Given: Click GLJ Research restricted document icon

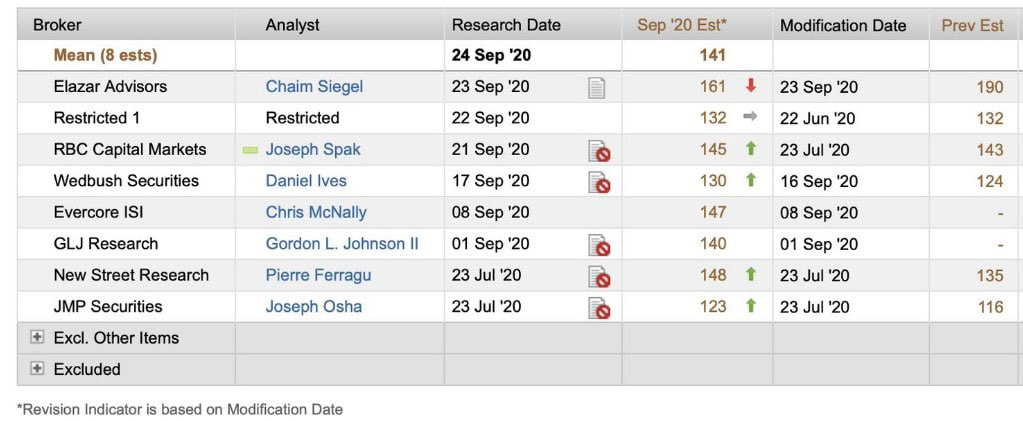Looking at the screenshot, I should coord(599,245).
